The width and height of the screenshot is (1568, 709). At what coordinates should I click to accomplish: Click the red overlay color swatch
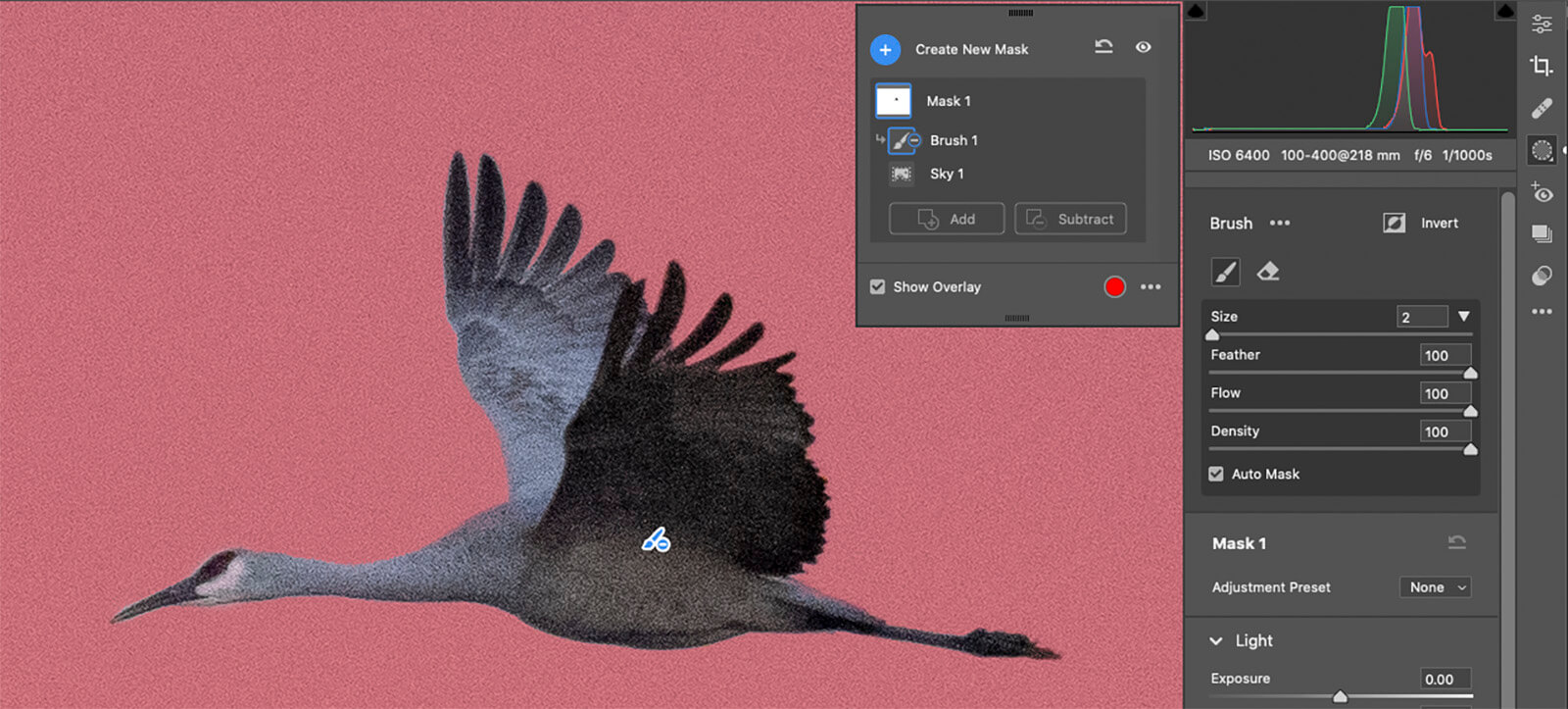tap(1114, 287)
